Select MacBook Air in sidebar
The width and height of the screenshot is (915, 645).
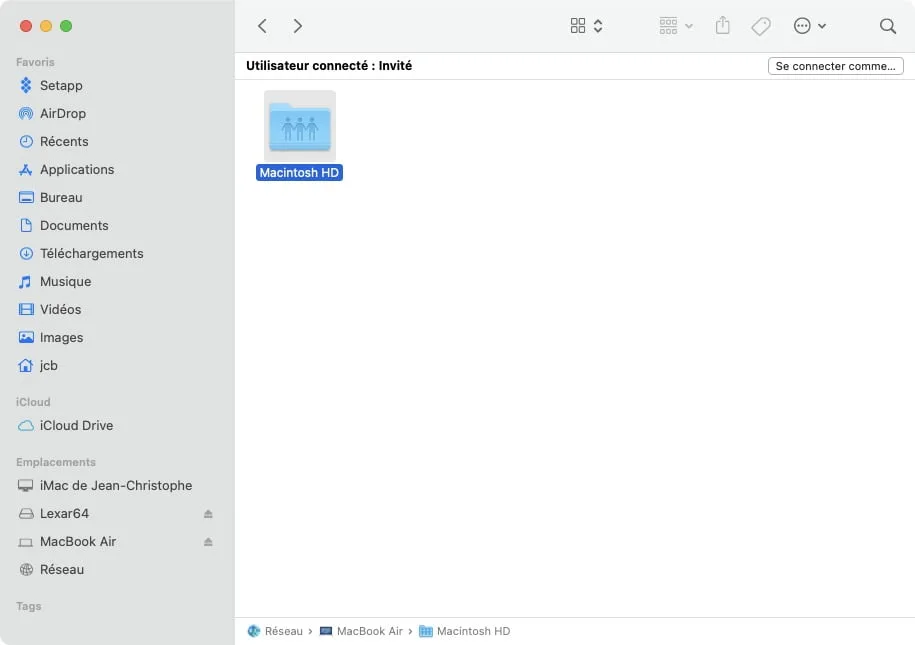pyautogui.click(x=78, y=542)
